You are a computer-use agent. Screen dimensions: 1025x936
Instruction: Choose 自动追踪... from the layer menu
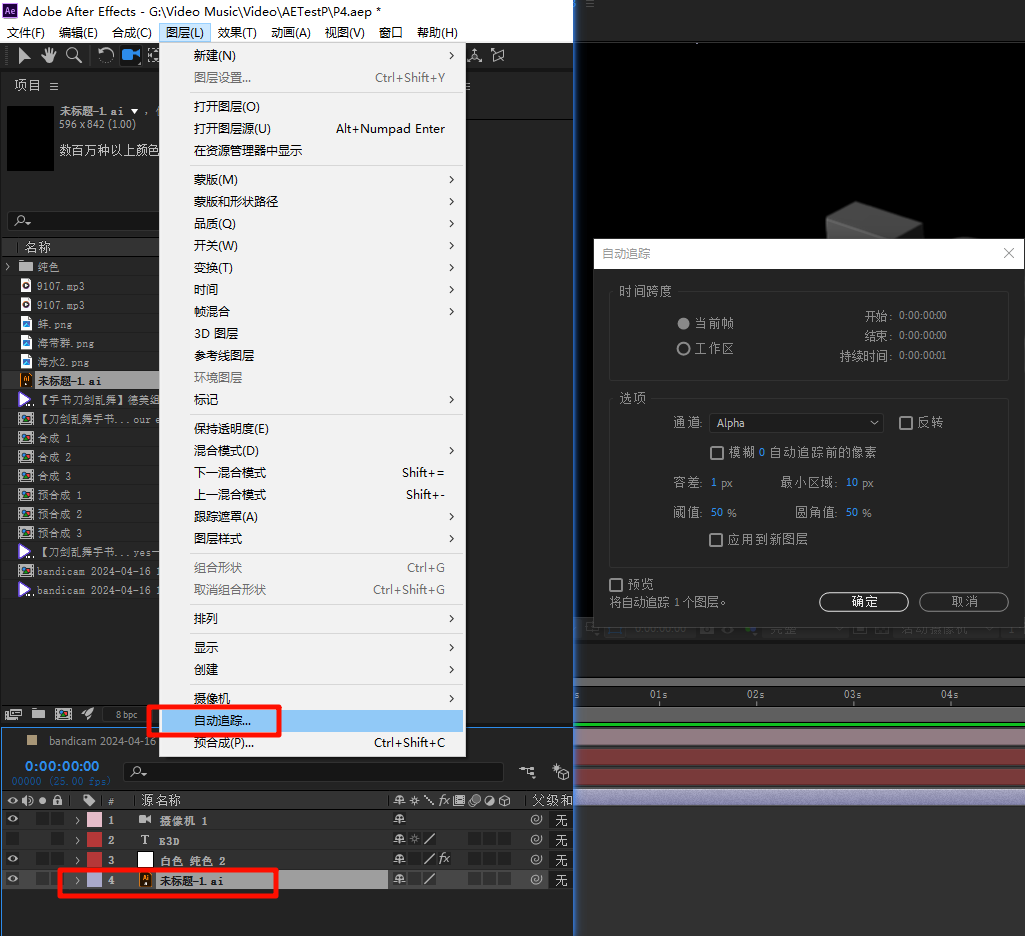312,721
